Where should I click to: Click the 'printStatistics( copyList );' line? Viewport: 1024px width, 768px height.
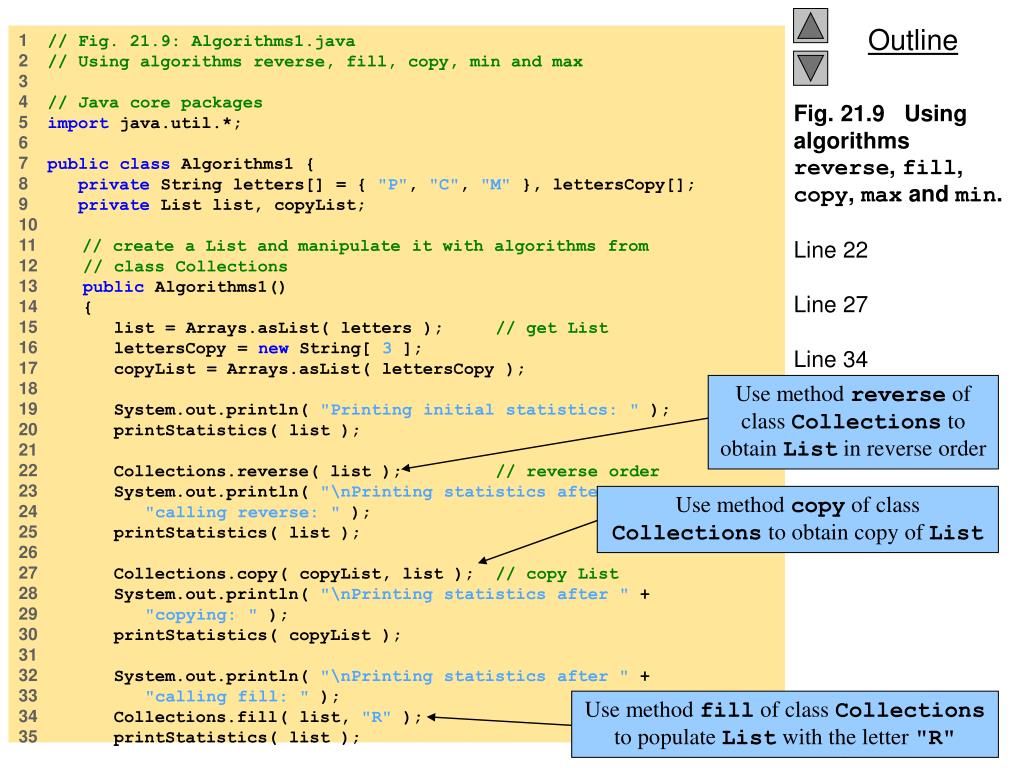point(257,635)
